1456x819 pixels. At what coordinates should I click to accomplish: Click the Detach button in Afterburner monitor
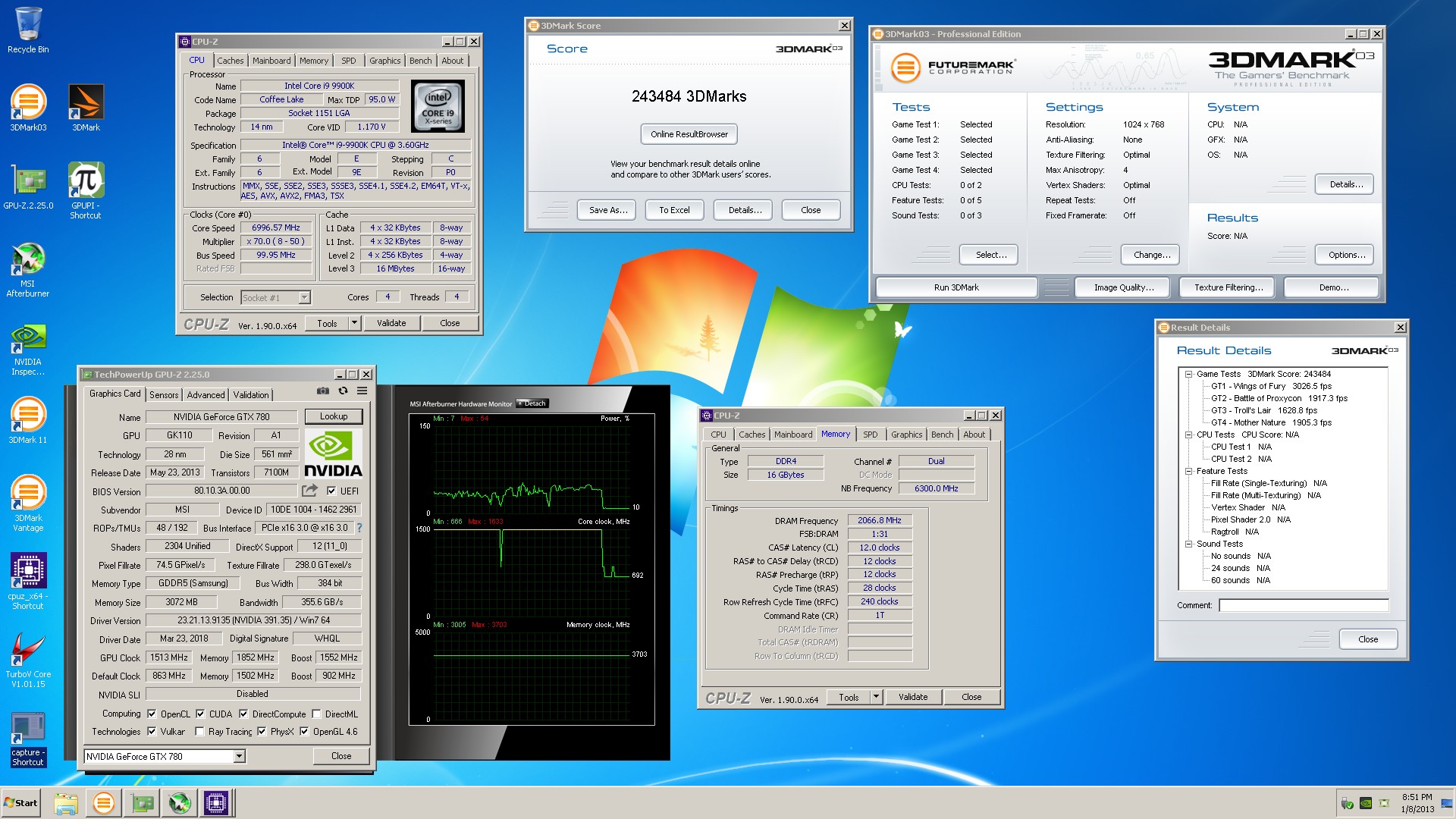coord(532,403)
